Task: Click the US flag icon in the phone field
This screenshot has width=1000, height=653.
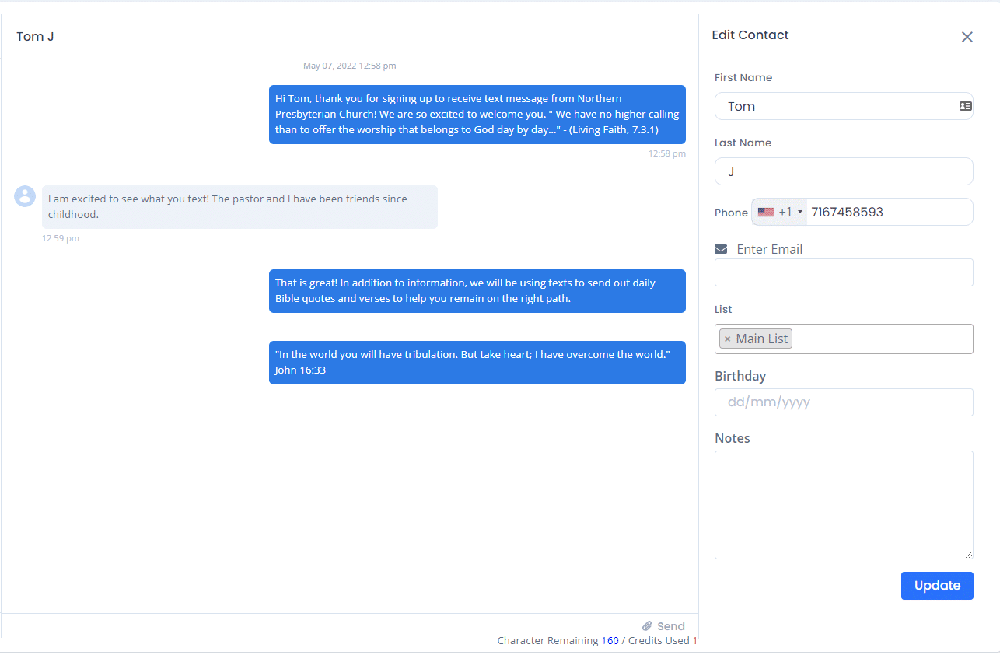Action: 766,211
